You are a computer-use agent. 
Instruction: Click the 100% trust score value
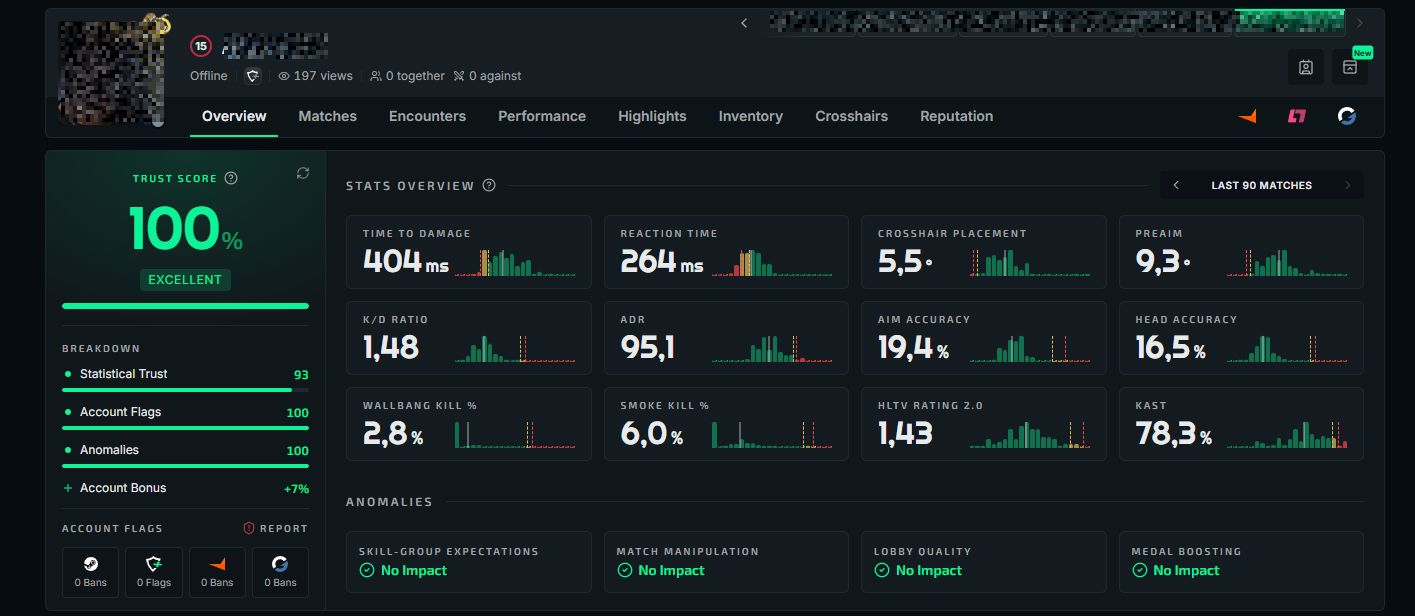186,229
